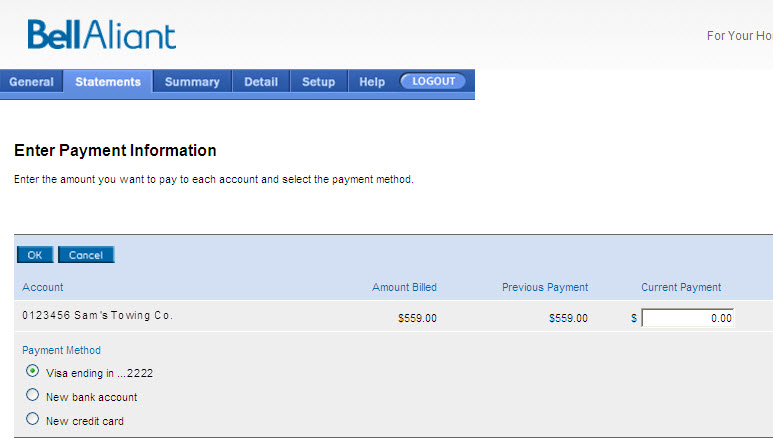Click the For Your Home link
The height and width of the screenshot is (439, 773).
(739, 36)
